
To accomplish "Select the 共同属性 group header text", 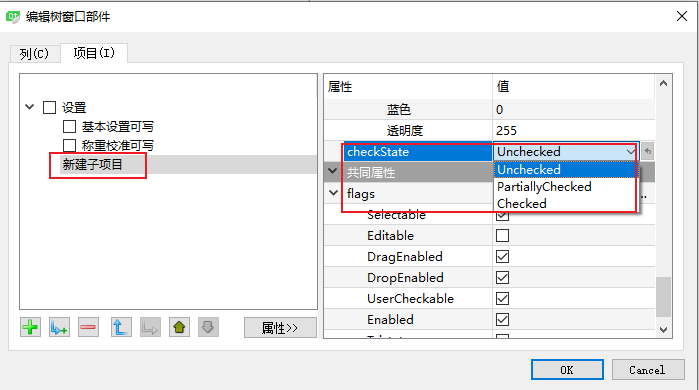I will click(371, 172).
